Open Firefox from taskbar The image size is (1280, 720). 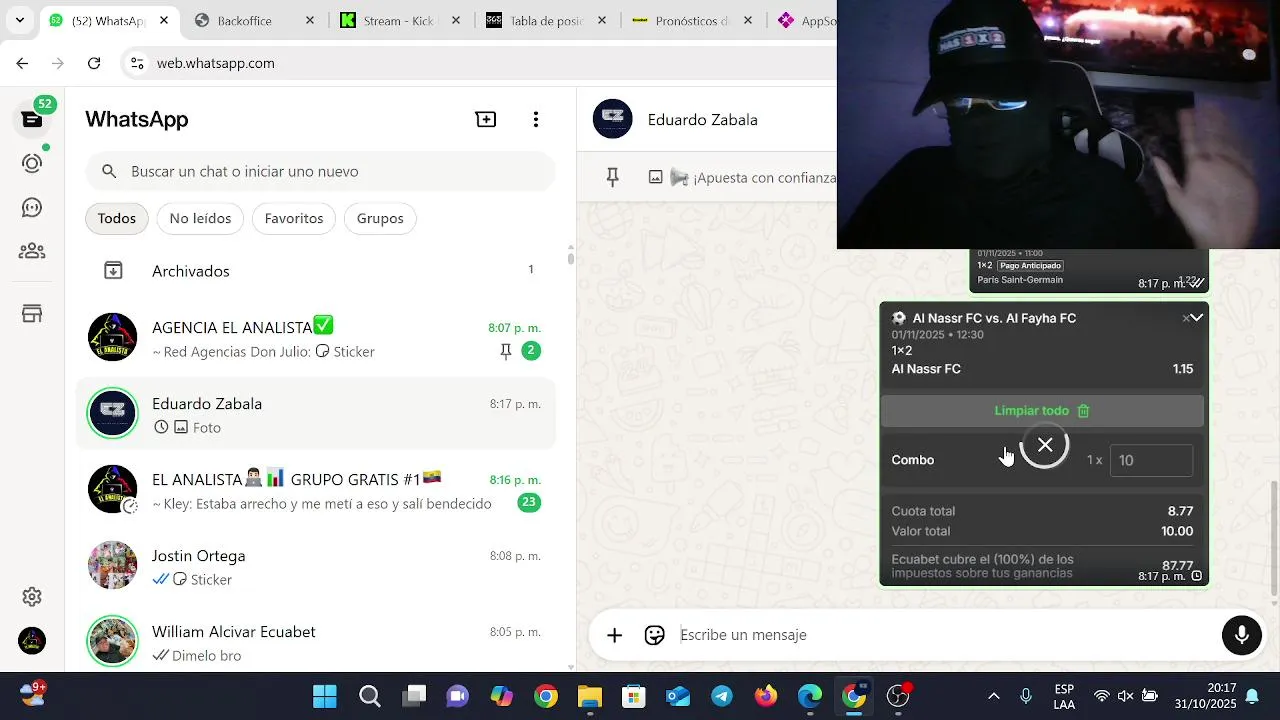pyautogui.click(x=766, y=696)
